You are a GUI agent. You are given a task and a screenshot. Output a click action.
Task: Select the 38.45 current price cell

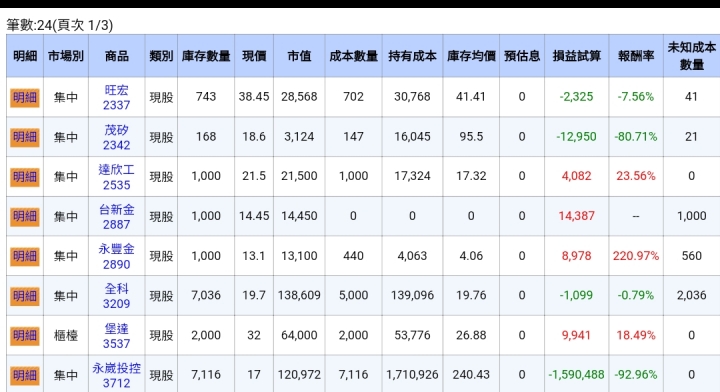(254, 97)
